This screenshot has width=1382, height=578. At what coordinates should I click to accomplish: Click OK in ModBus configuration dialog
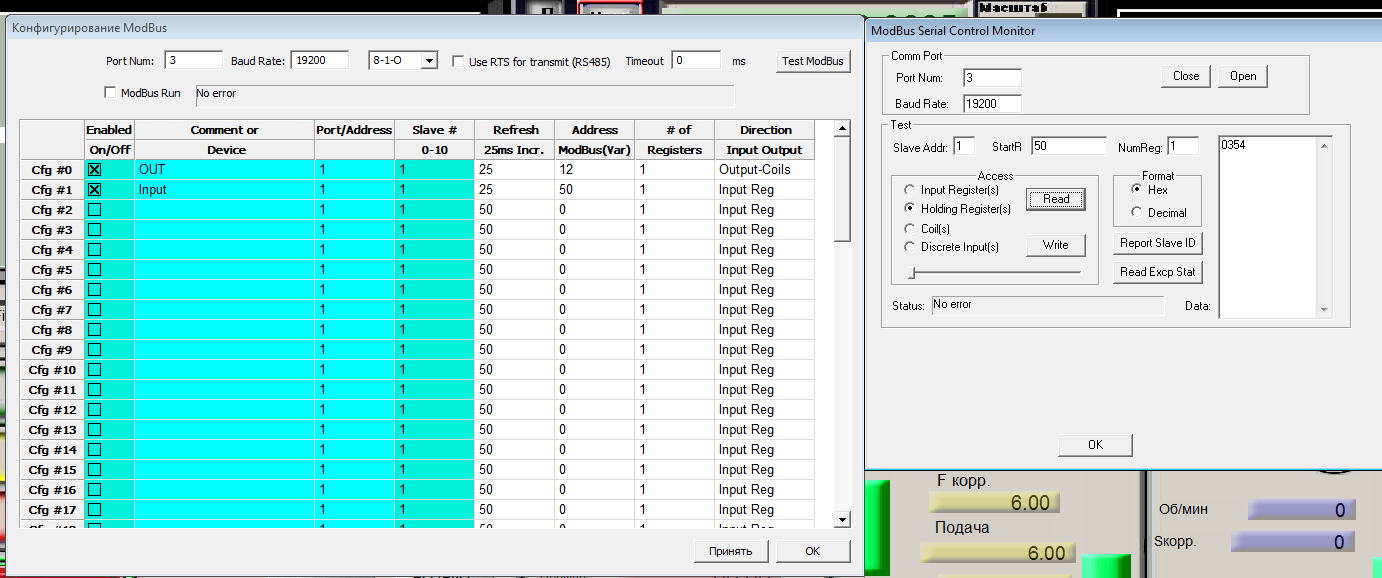tap(813, 551)
